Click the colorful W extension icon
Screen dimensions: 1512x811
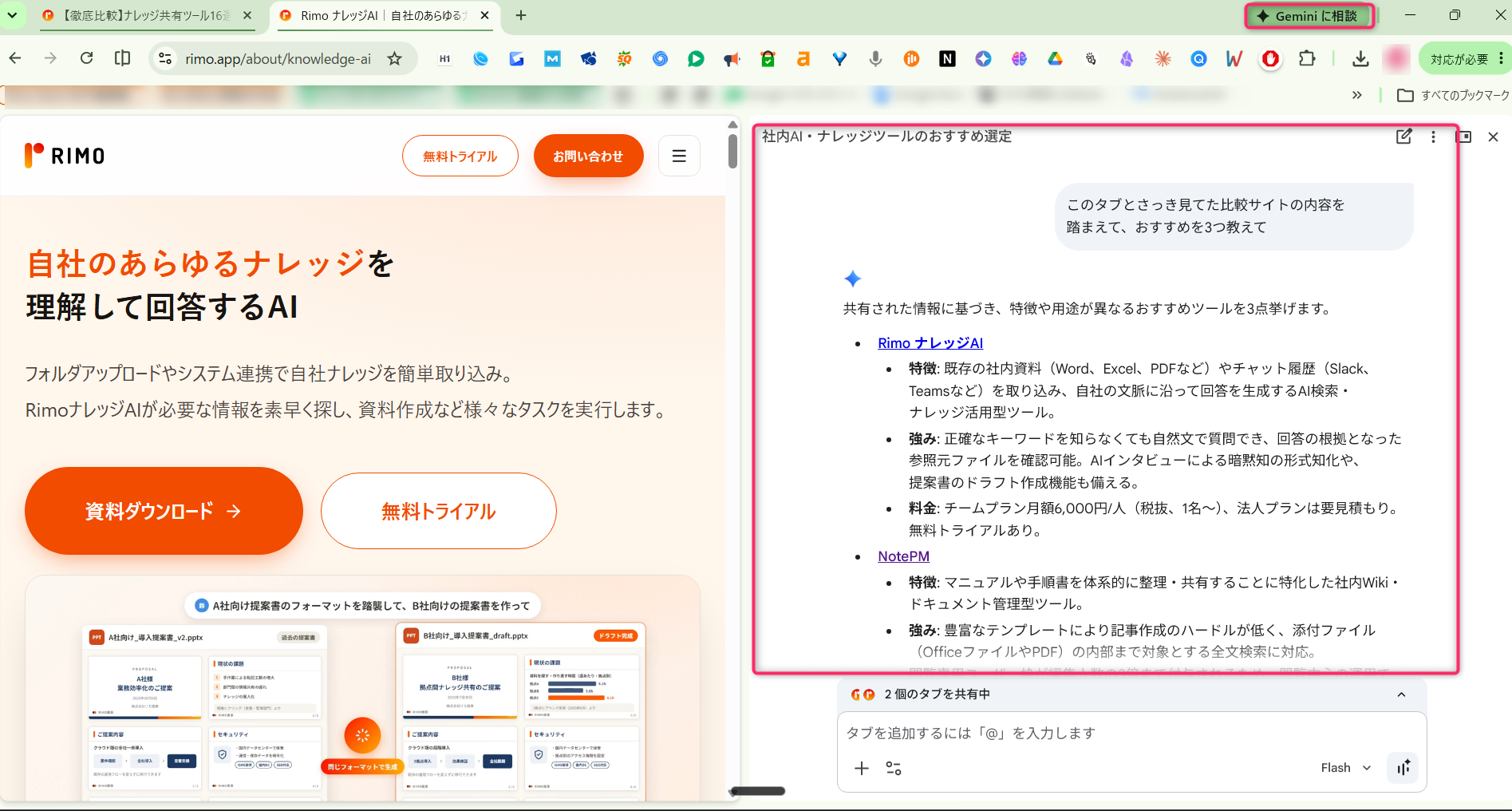point(1234,58)
